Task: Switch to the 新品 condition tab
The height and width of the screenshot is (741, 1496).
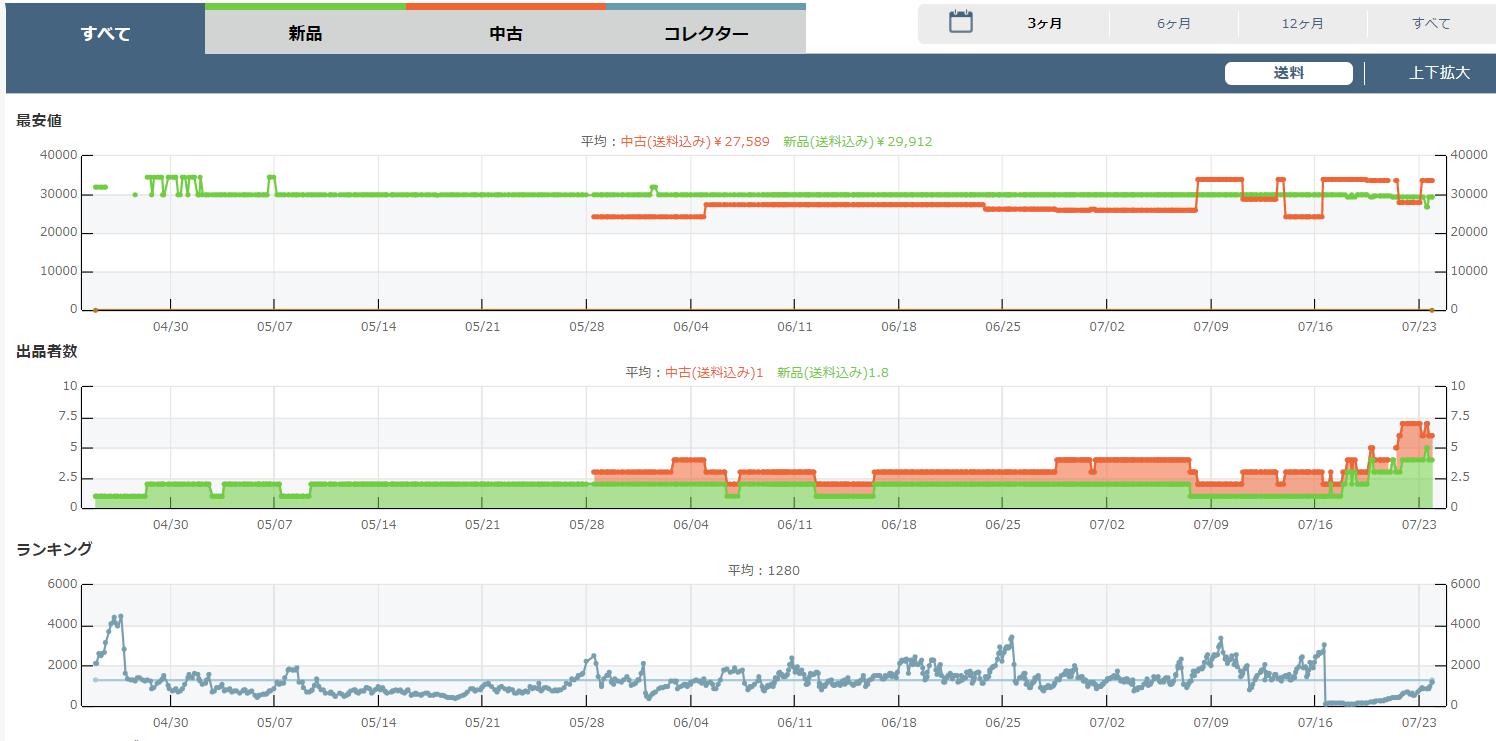Action: click(305, 34)
